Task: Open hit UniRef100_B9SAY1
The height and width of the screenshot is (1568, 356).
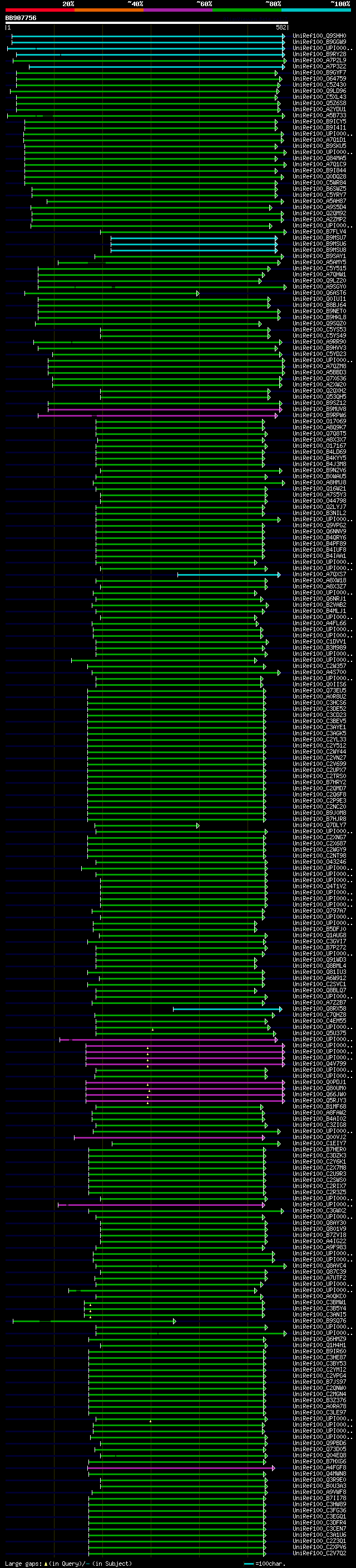Action: click(x=319, y=256)
